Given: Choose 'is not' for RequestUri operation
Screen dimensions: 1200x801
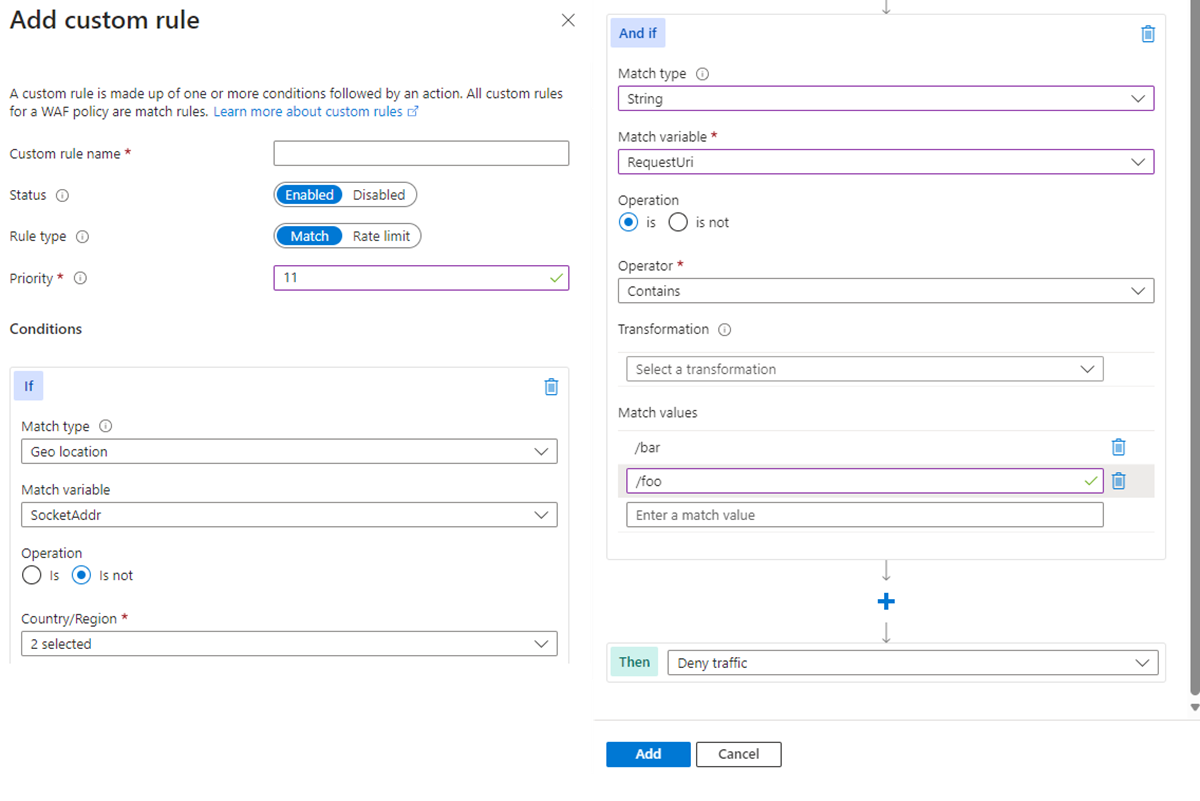Looking at the screenshot, I should pos(678,223).
